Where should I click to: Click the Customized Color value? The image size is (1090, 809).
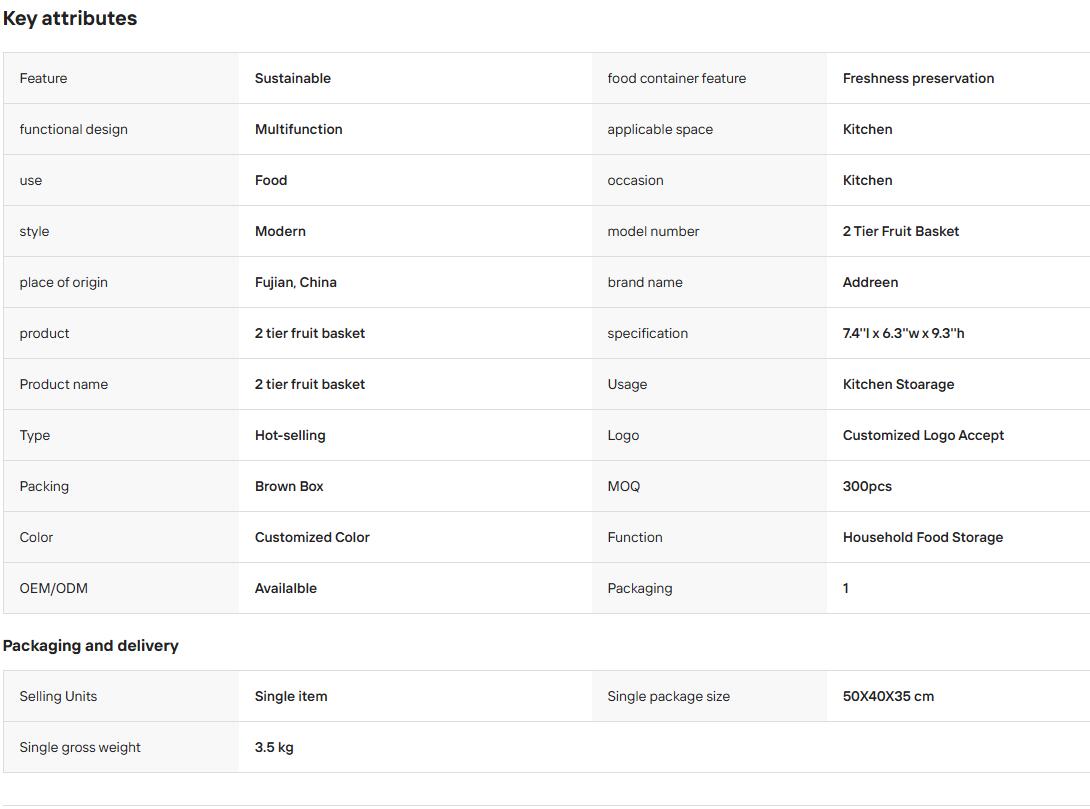[x=312, y=537]
